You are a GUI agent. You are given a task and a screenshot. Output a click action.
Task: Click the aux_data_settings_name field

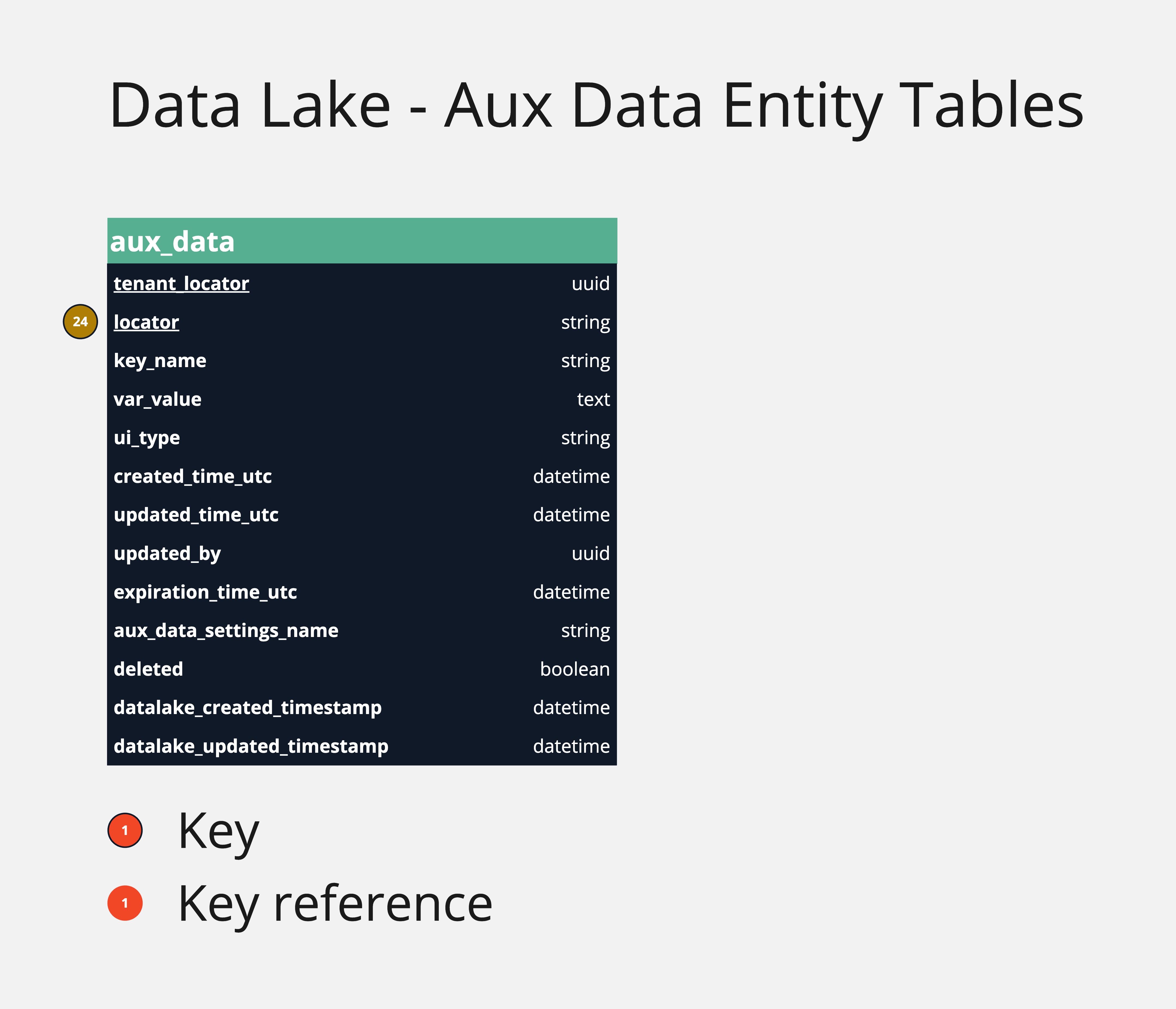[226, 630]
